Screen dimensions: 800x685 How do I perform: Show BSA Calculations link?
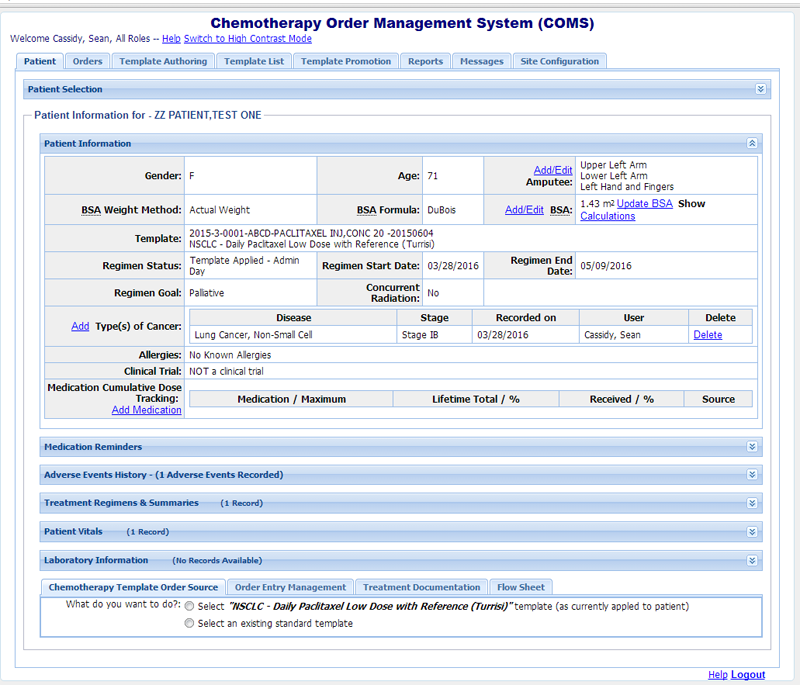coord(607,216)
